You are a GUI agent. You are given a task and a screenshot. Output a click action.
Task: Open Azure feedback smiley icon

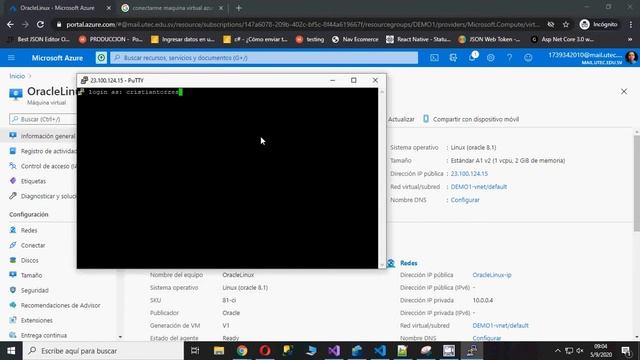528,58
